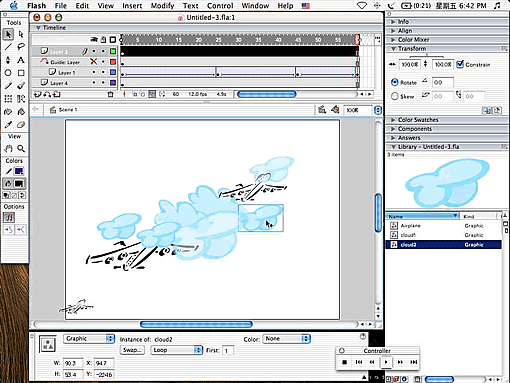Toggle the Constrain checkbox
This screenshot has height=383, width=510.
pyautogui.click(x=460, y=64)
